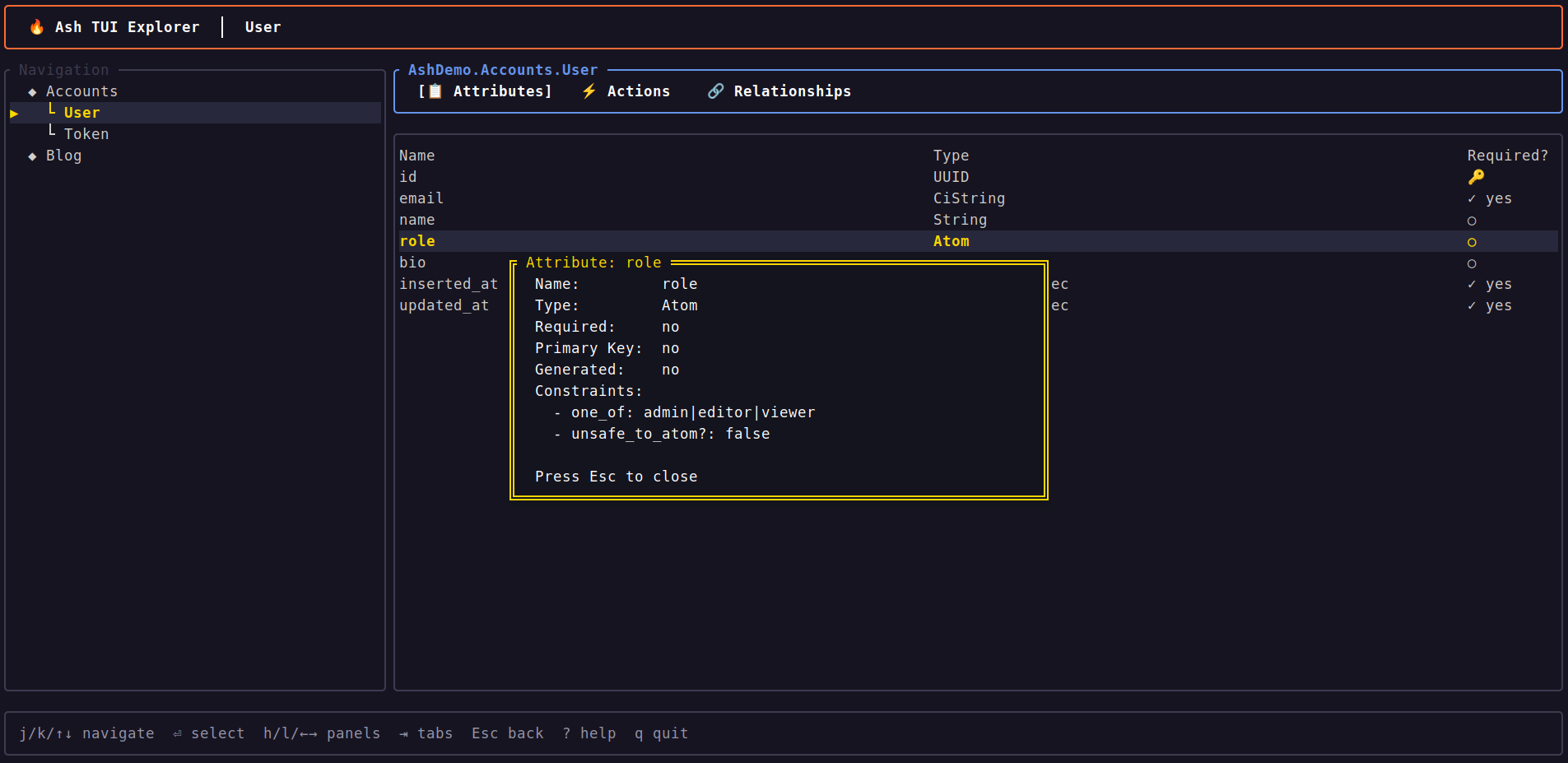Click the UUID type cell

[x=951, y=177]
